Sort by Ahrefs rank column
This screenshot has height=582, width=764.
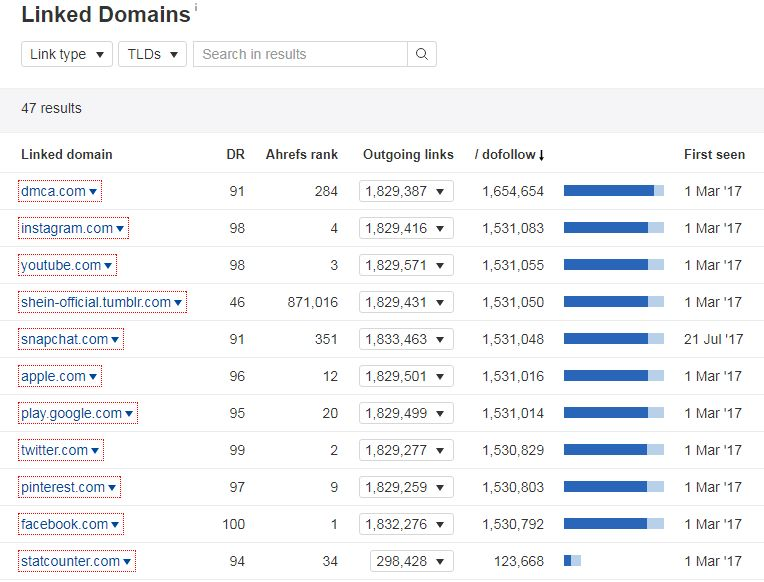tap(302, 155)
